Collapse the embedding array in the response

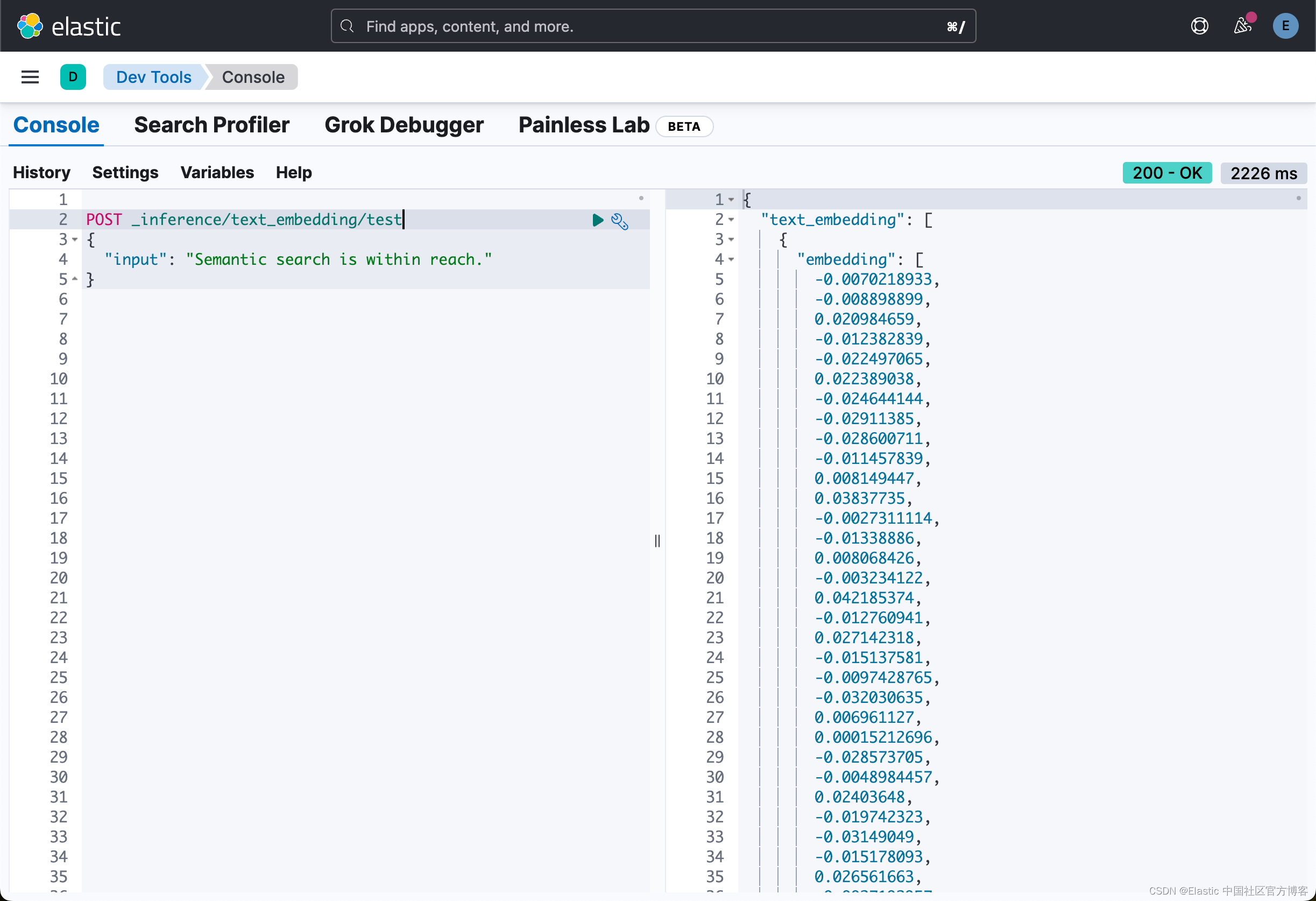732,259
